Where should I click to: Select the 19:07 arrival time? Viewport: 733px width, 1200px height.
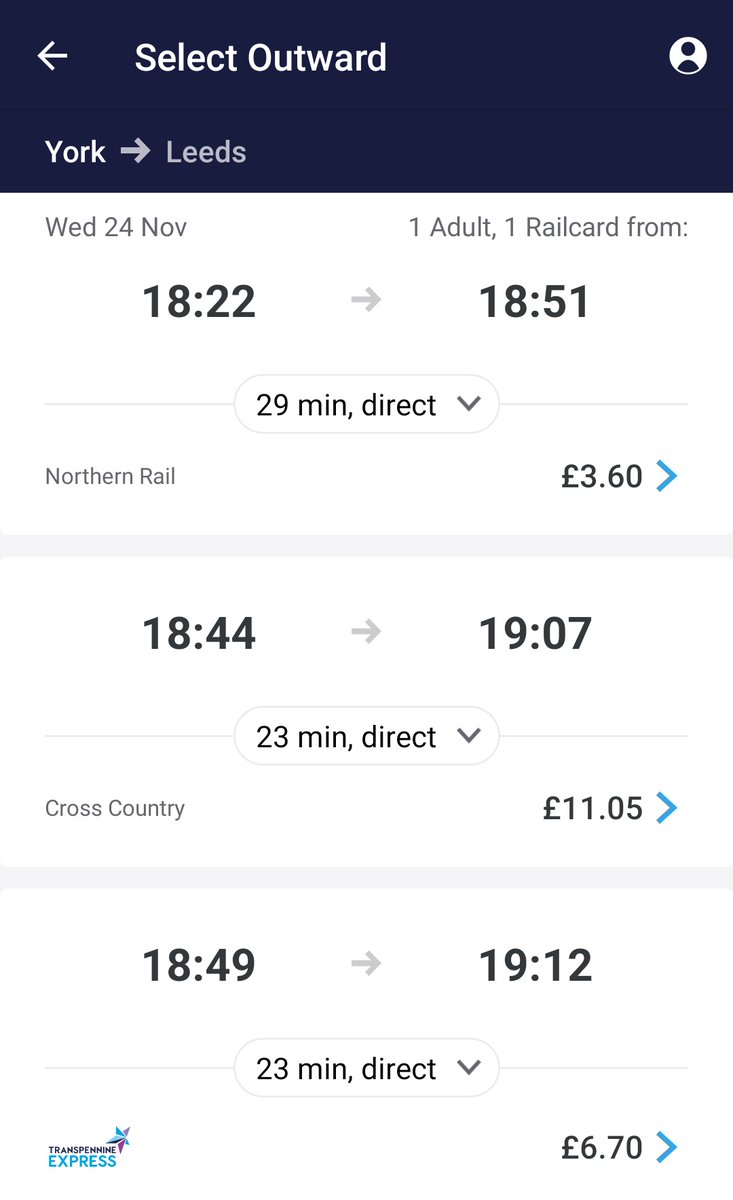point(535,633)
